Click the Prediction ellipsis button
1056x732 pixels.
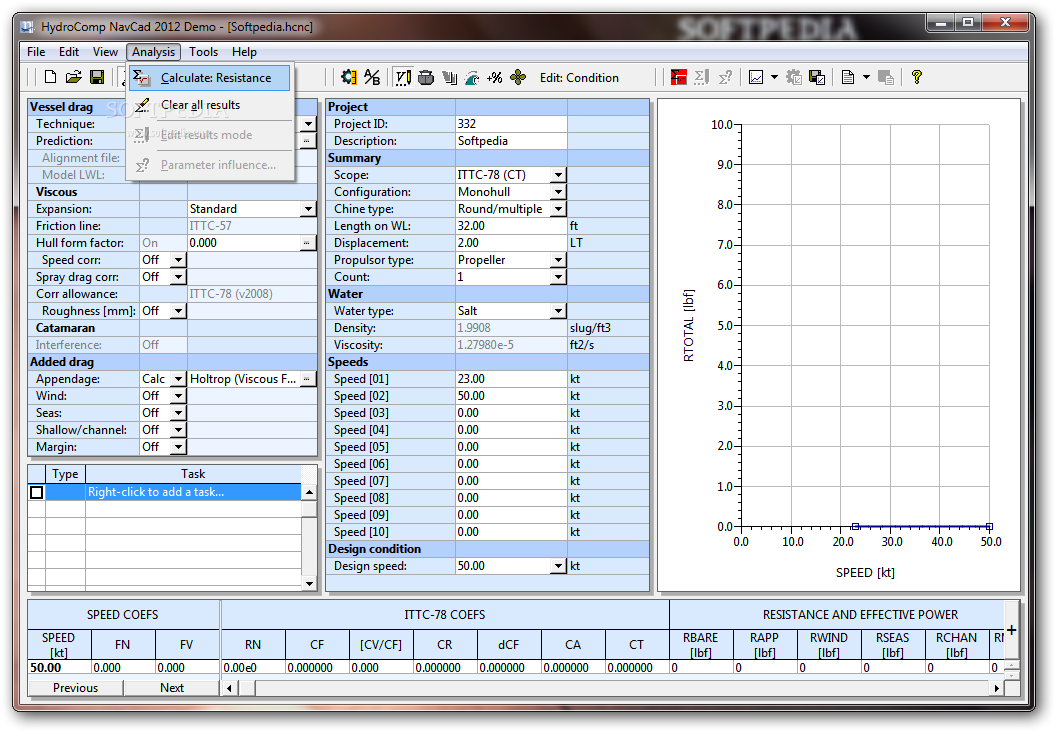tap(307, 141)
